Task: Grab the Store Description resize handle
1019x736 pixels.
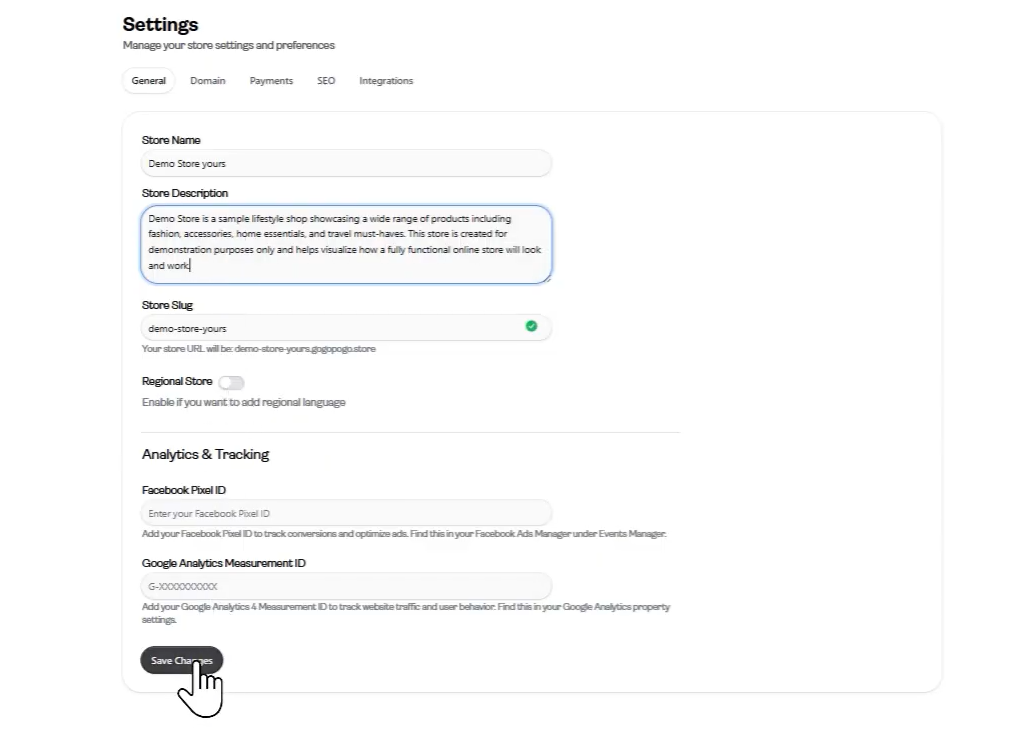Action: coord(548,279)
